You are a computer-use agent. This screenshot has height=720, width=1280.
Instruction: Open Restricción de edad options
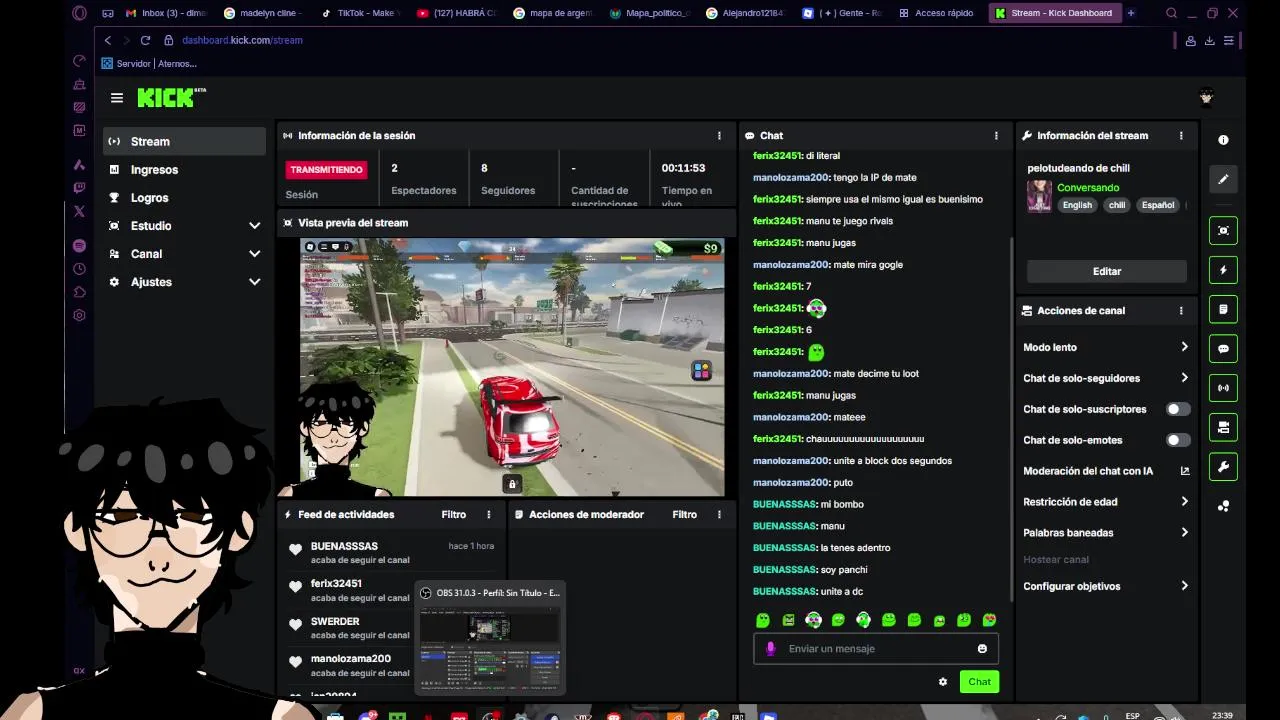point(1106,502)
